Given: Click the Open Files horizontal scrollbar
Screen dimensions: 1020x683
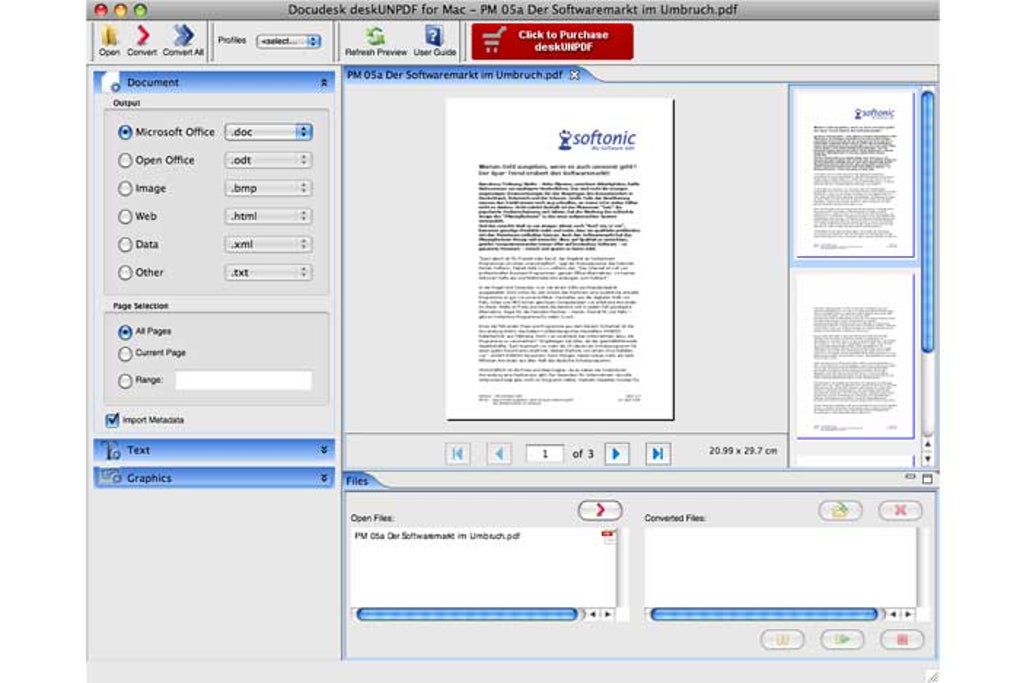Looking at the screenshot, I should coord(467,614).
